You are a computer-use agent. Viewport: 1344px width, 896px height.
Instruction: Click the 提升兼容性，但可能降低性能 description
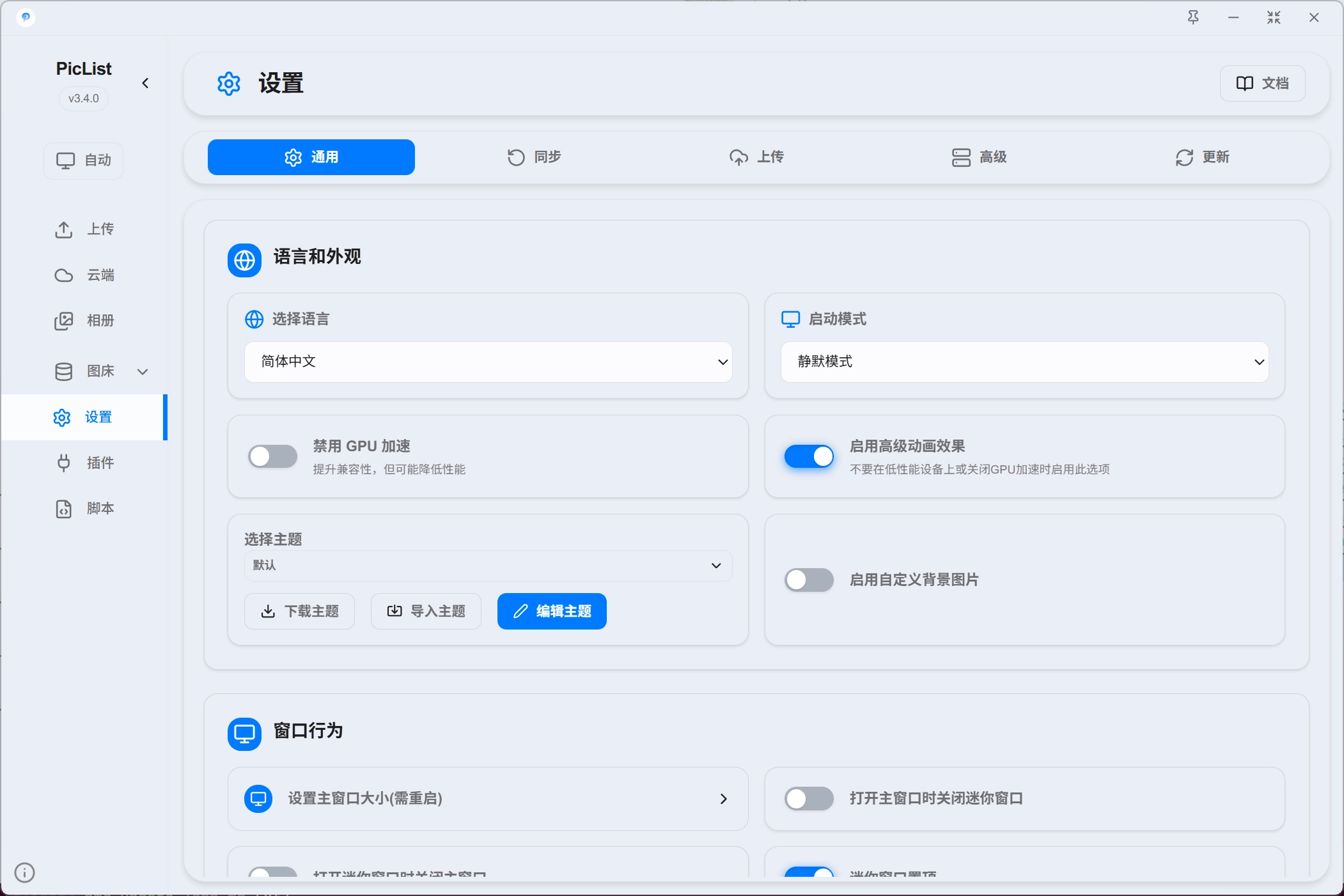point(389,470)
